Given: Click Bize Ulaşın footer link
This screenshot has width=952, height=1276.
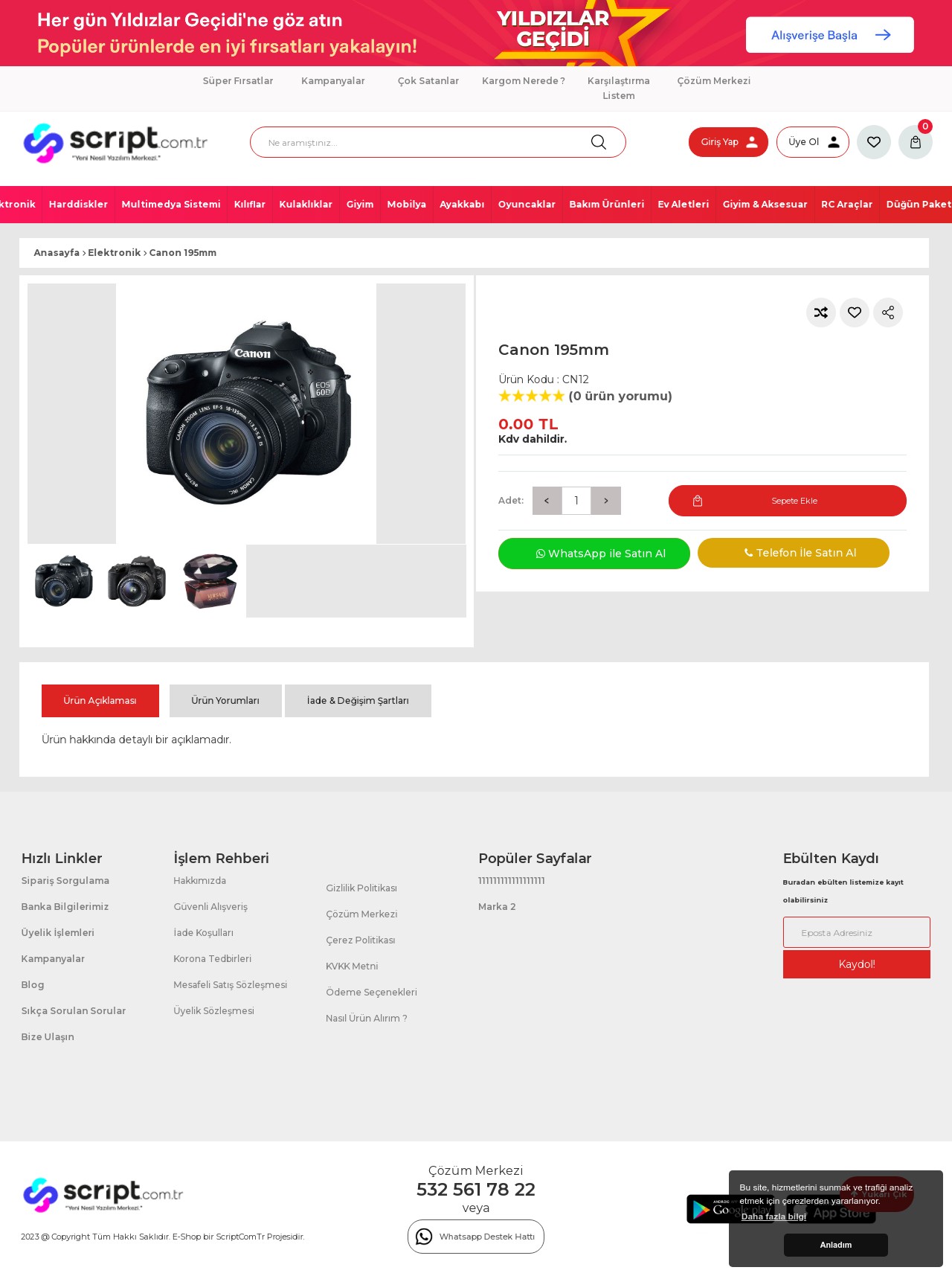Looking at the screenshot, I should pos(48,1037).
